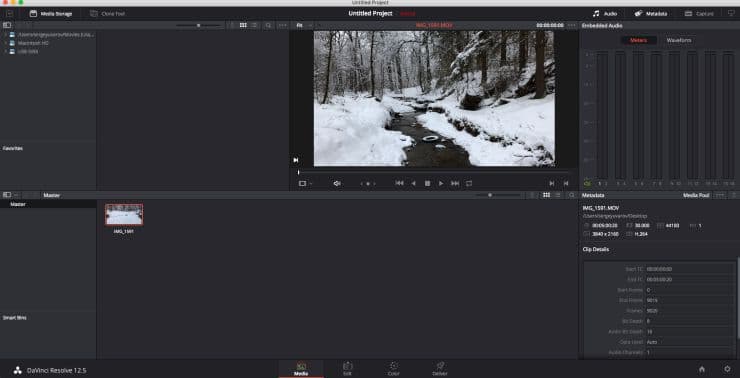The width and height of the screenshot is (740, 378).
Task: Toggle the media pool bin list icon
Action: [x=7, y=195]
